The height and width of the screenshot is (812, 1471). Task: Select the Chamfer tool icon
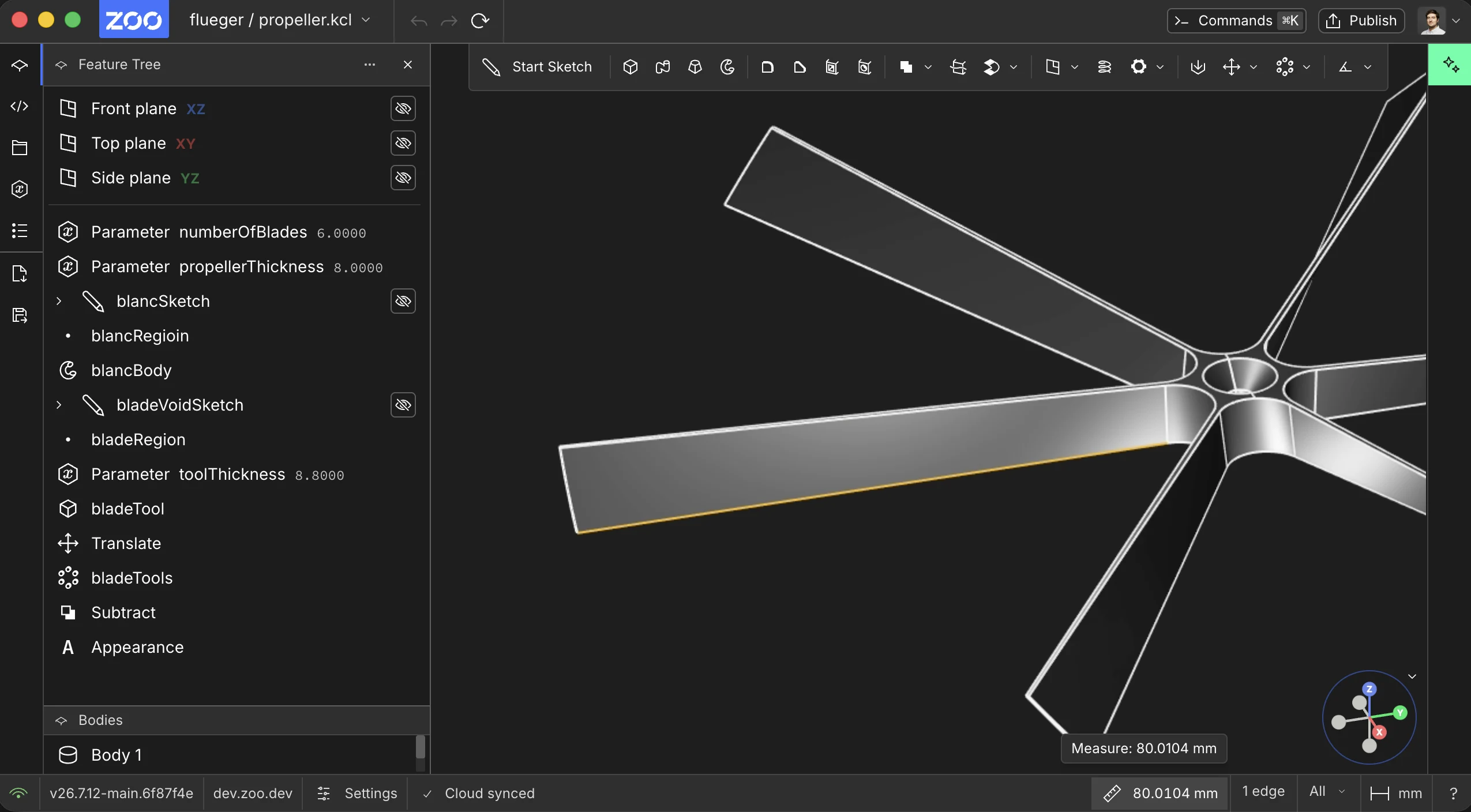point(800,67)
